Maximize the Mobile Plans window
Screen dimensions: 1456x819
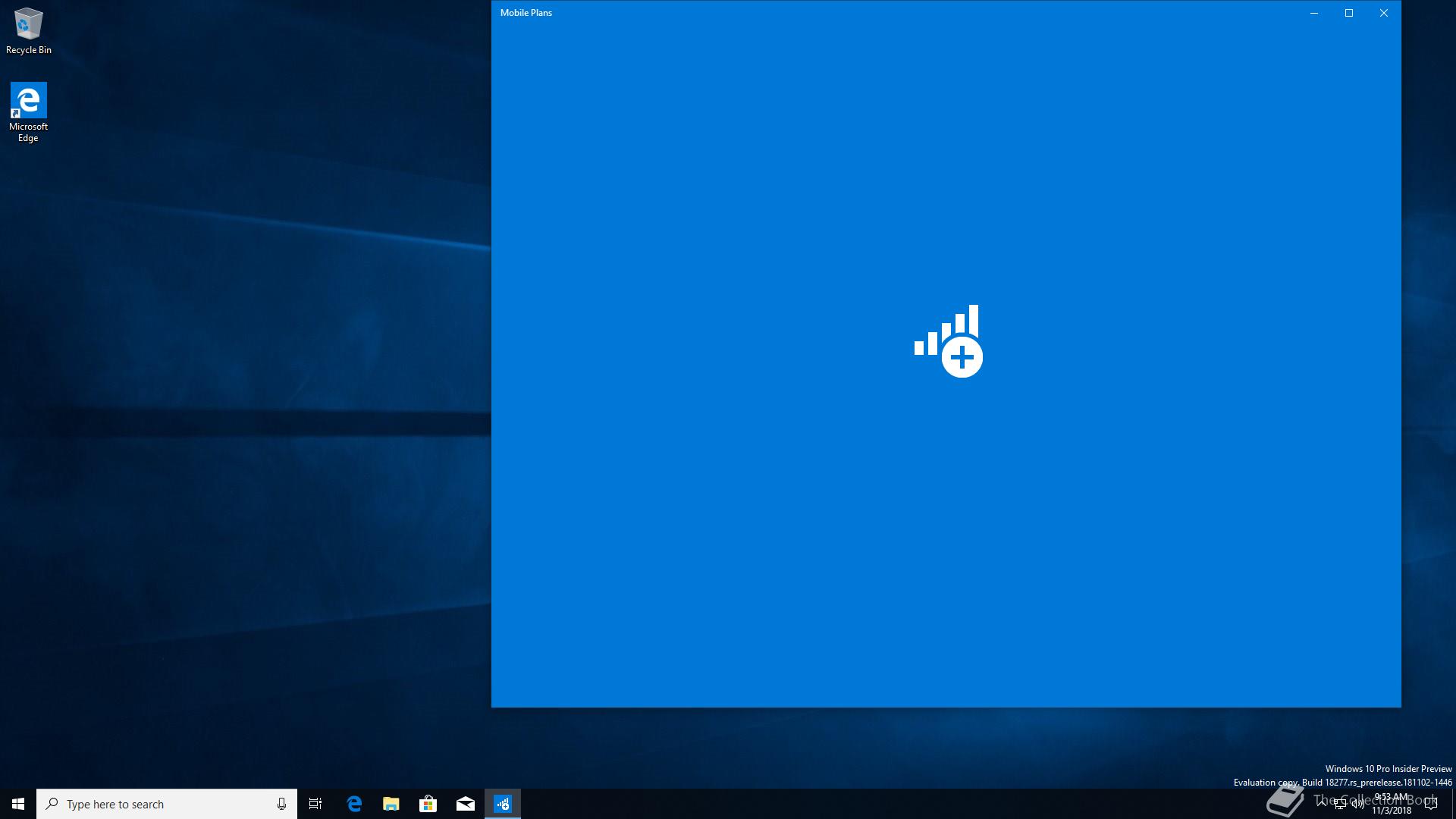click(x=1349, y=13)
